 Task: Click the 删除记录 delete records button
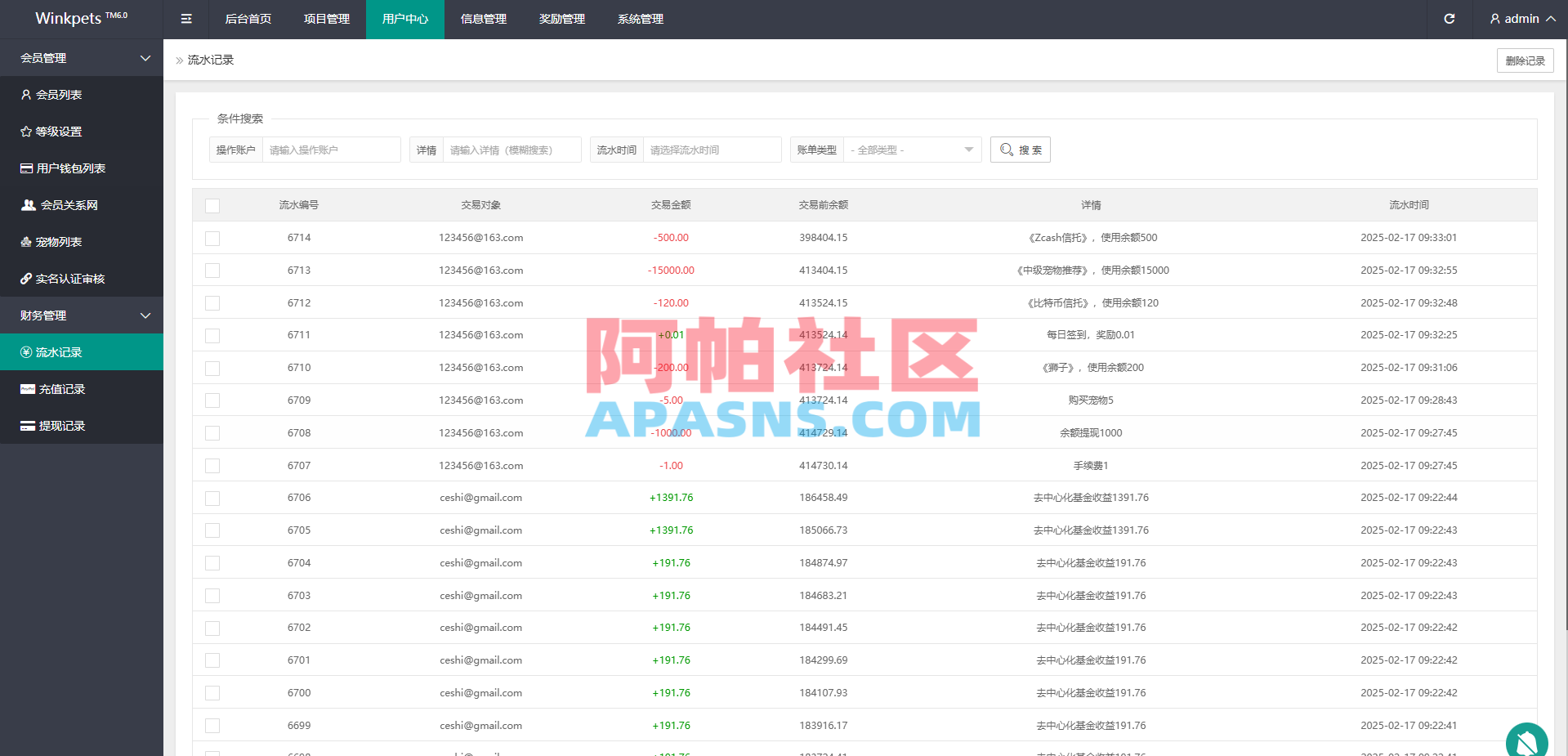pyautogui.click(x=1525, y=60)
